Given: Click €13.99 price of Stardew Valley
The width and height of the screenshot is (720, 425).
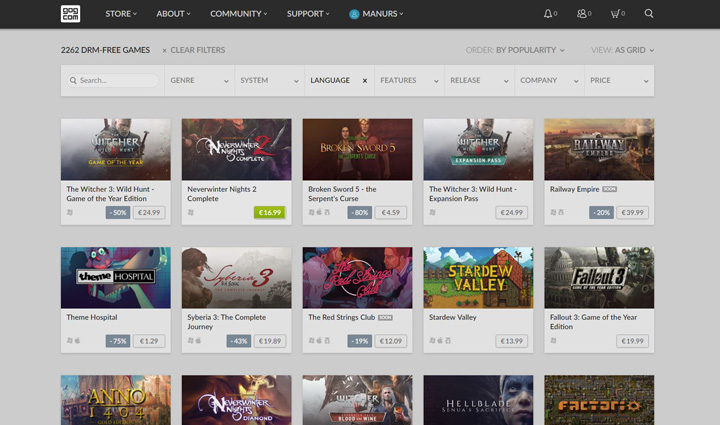Looking at the screenshot, I should (512, 341).
